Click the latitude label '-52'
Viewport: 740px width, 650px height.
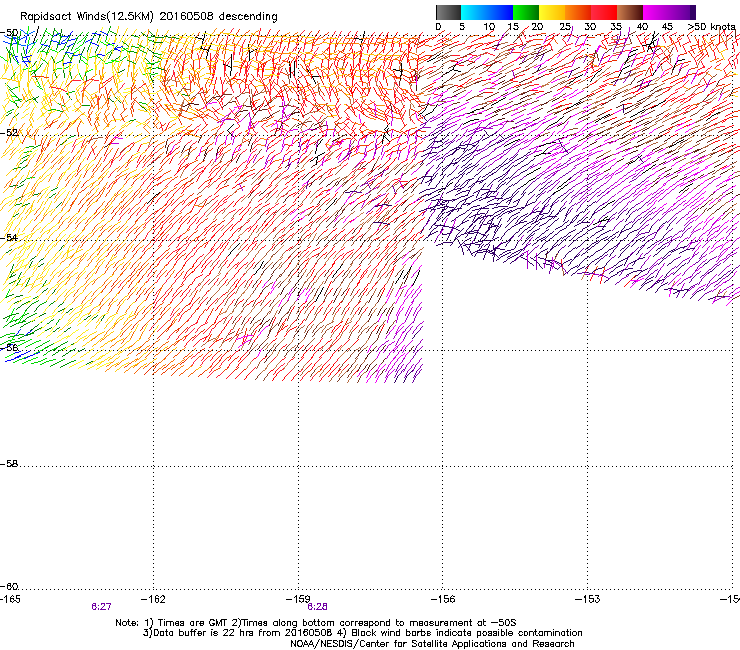[x=9, y=133]
